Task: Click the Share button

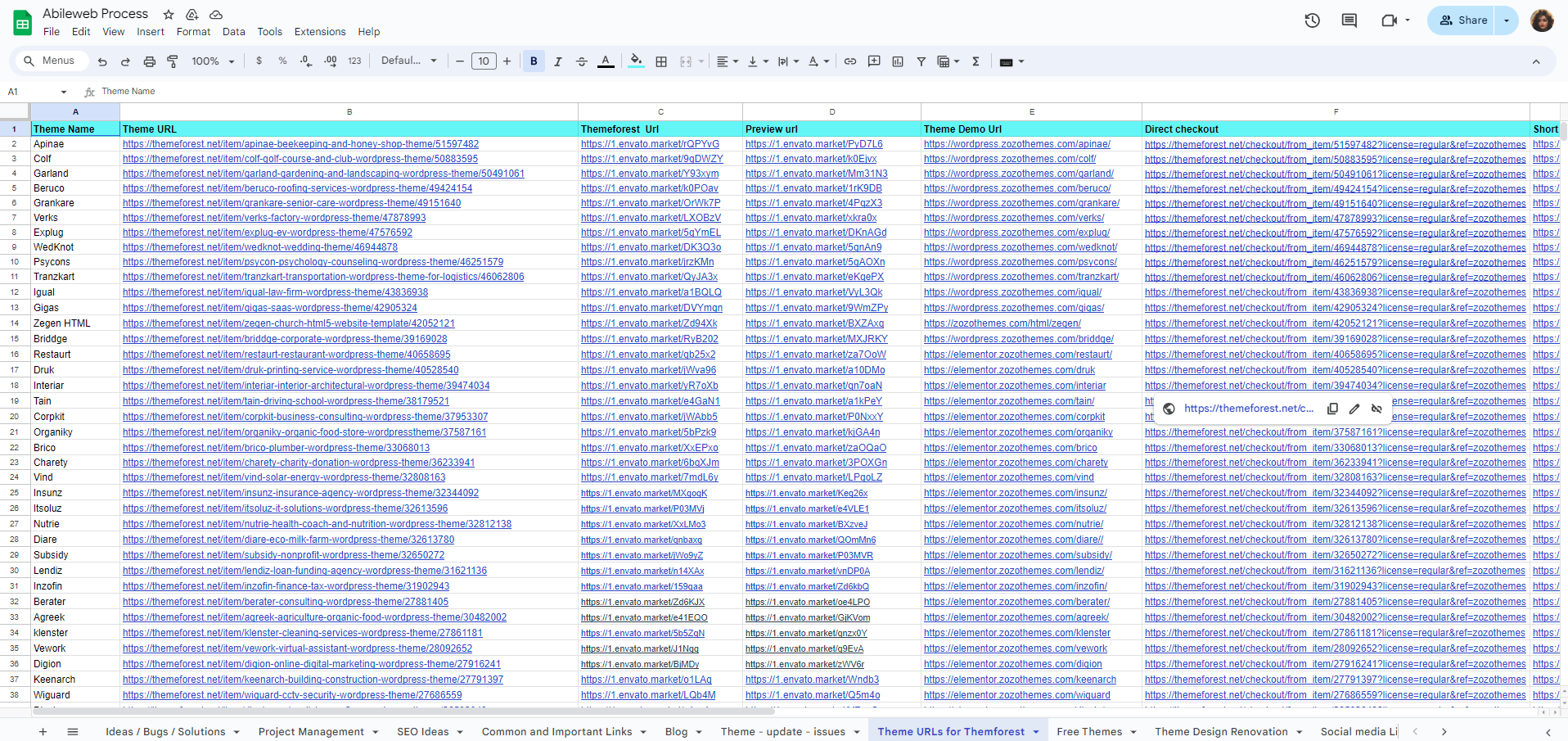Action: tap(1463, 20)
